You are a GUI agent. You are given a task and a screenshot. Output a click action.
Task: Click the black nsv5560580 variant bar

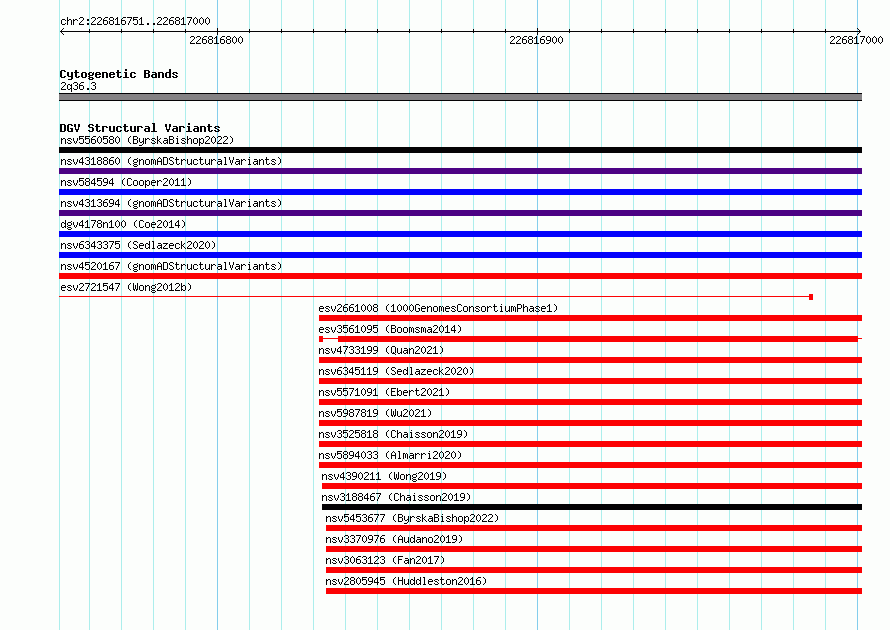point(460,150)
